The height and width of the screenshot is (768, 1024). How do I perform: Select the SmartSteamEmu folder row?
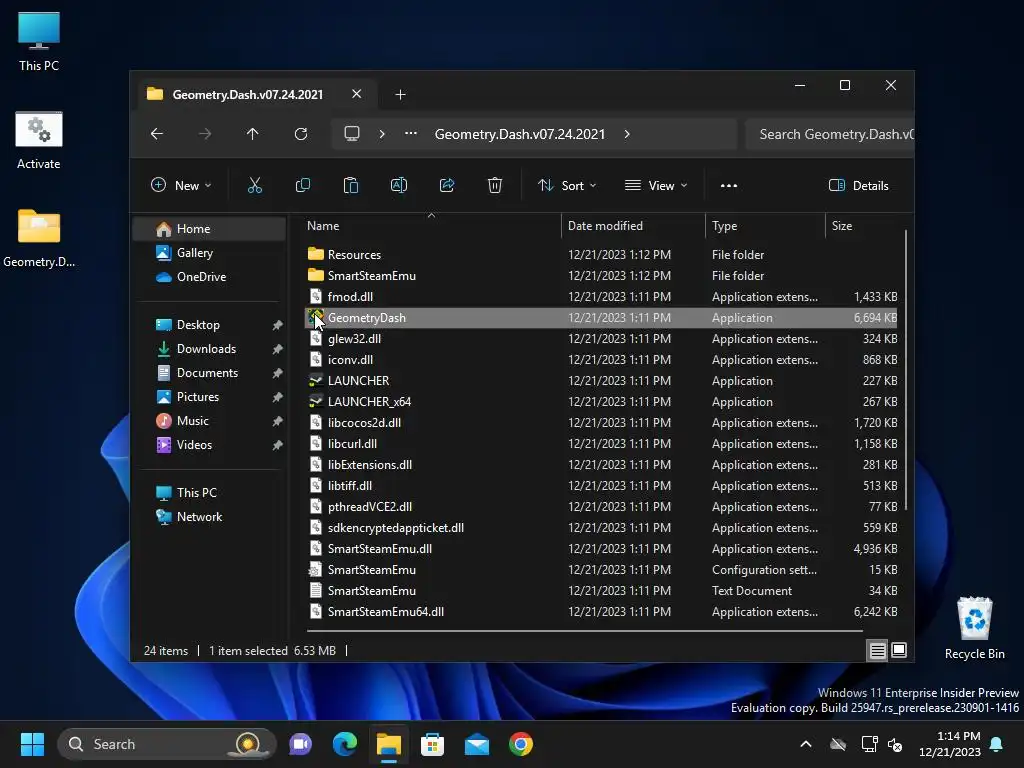click(x=601, y=276)
